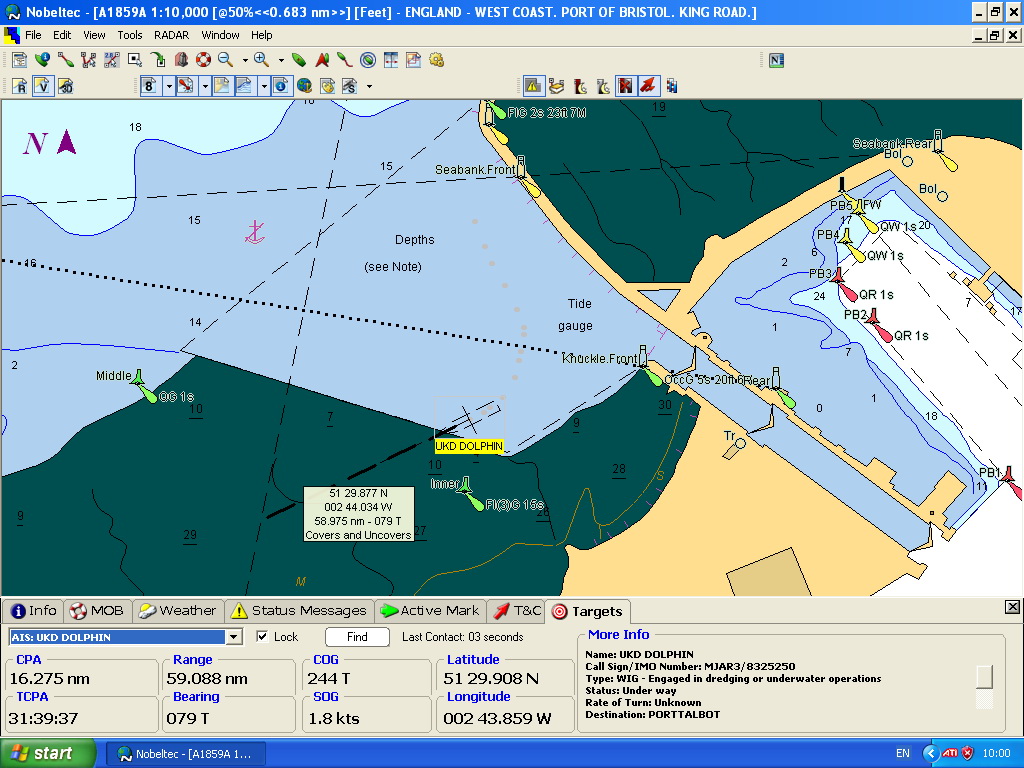Click the range rings circle icon
This screenshot has width=1024, height=768.
click(x=368, y=60)
